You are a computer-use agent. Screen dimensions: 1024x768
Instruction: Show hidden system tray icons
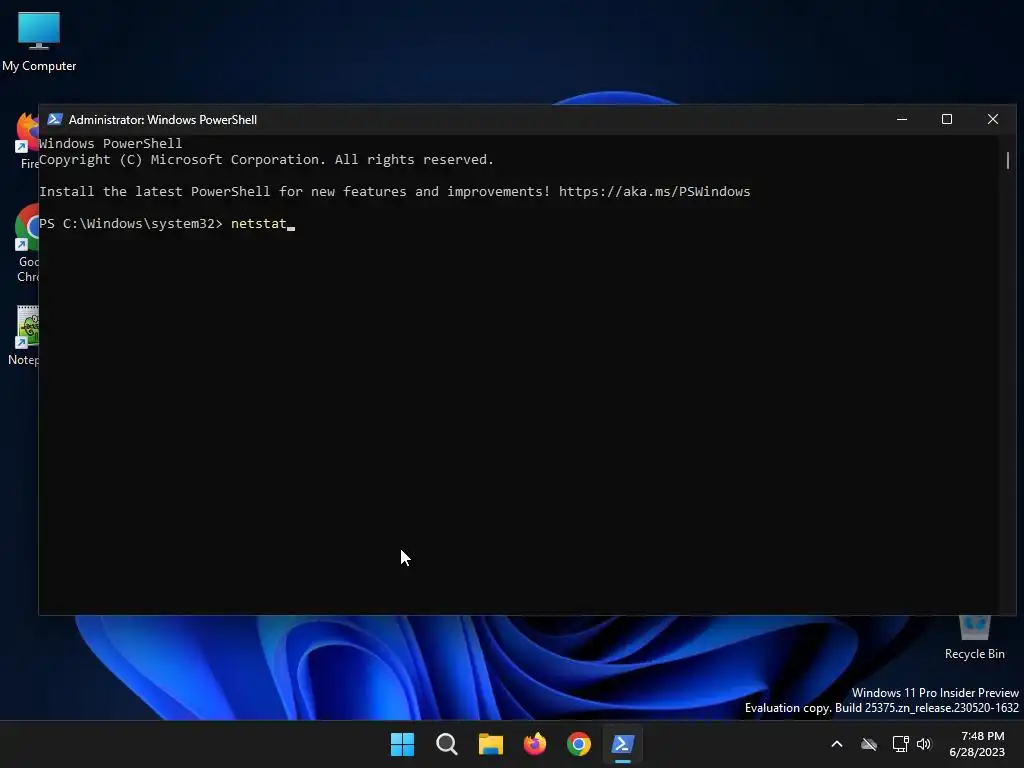[x=837, y=744]
